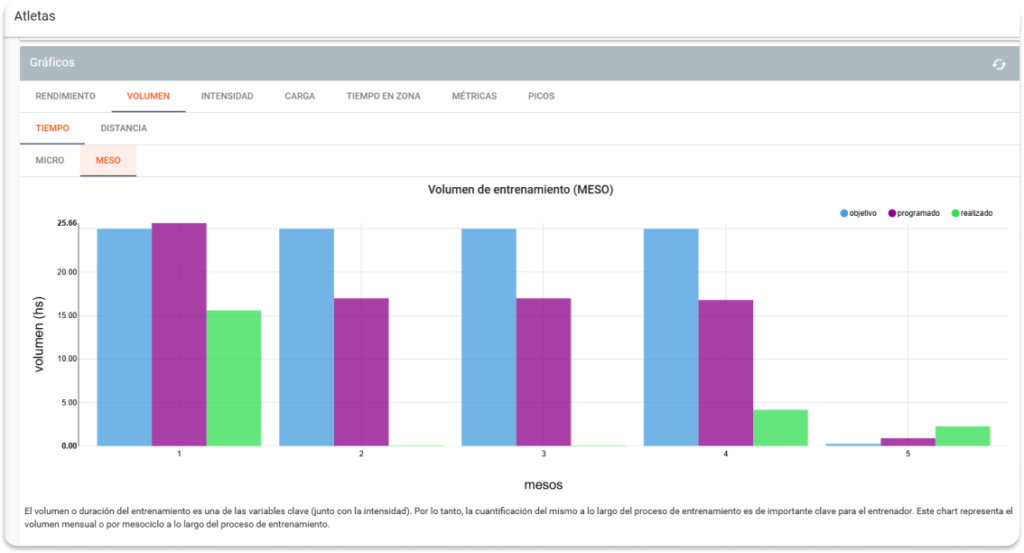Click the purple programado bar for month 3

tap(543, 372)
